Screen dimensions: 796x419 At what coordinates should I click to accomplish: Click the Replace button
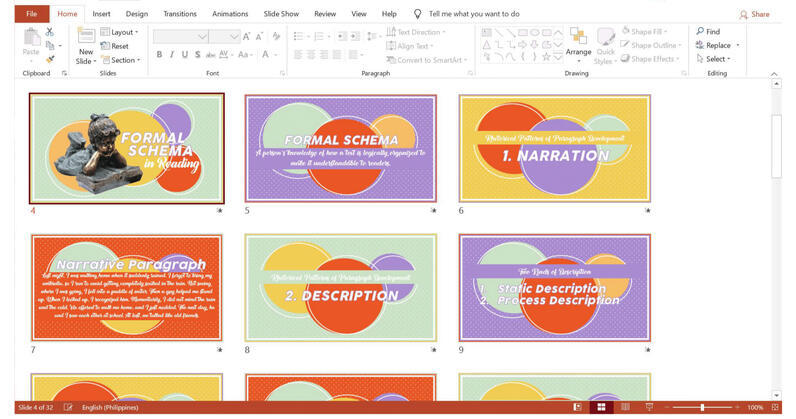point(717,45)
